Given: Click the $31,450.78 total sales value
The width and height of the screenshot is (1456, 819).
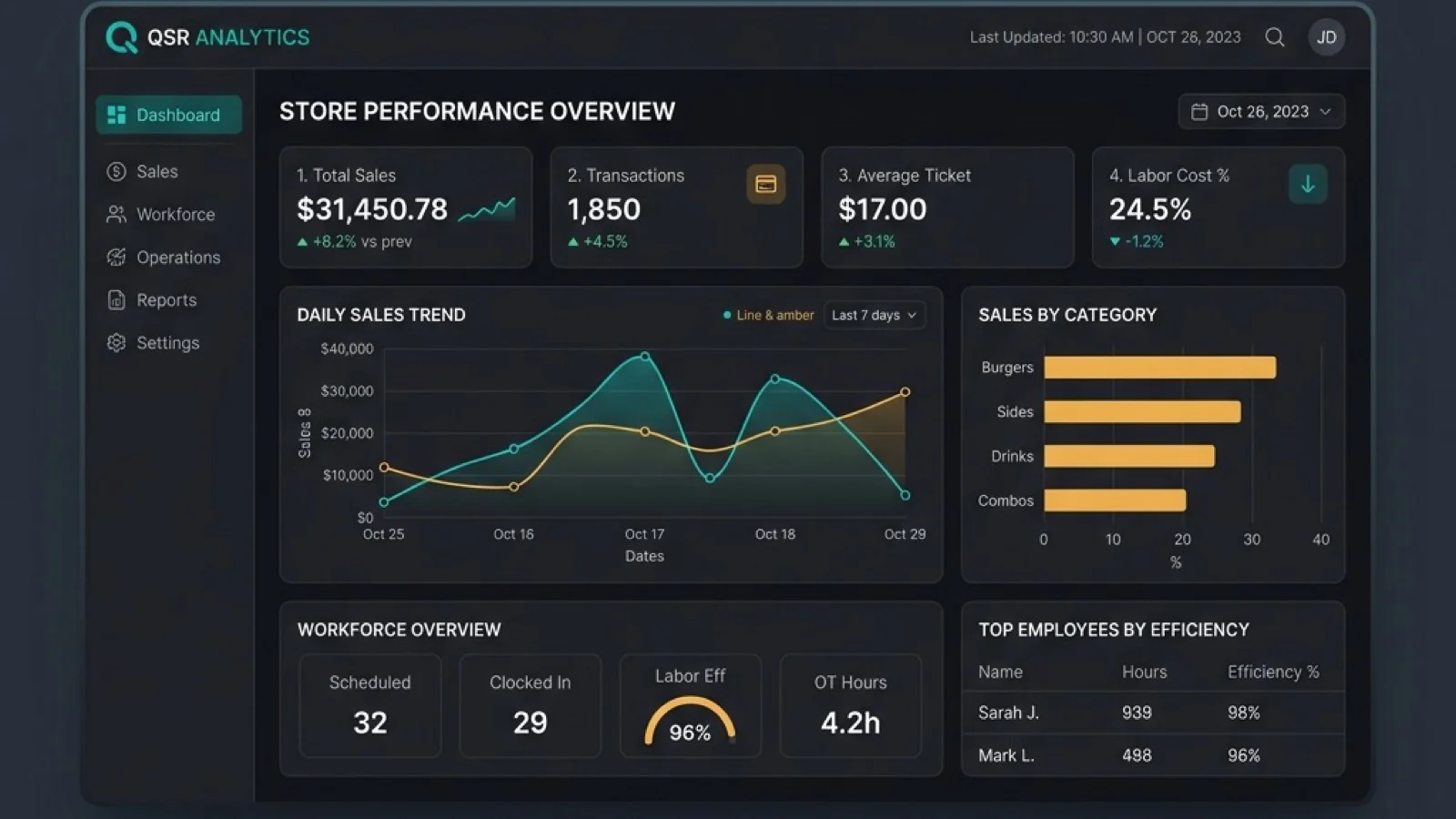Looking at the screenshot, I should tap(372, 209).
